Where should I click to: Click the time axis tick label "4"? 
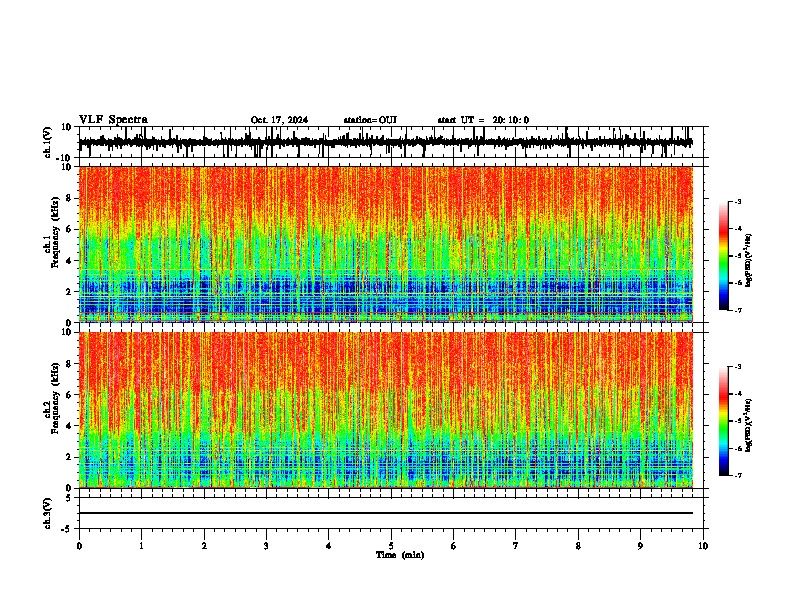click(x=329, y=546)
